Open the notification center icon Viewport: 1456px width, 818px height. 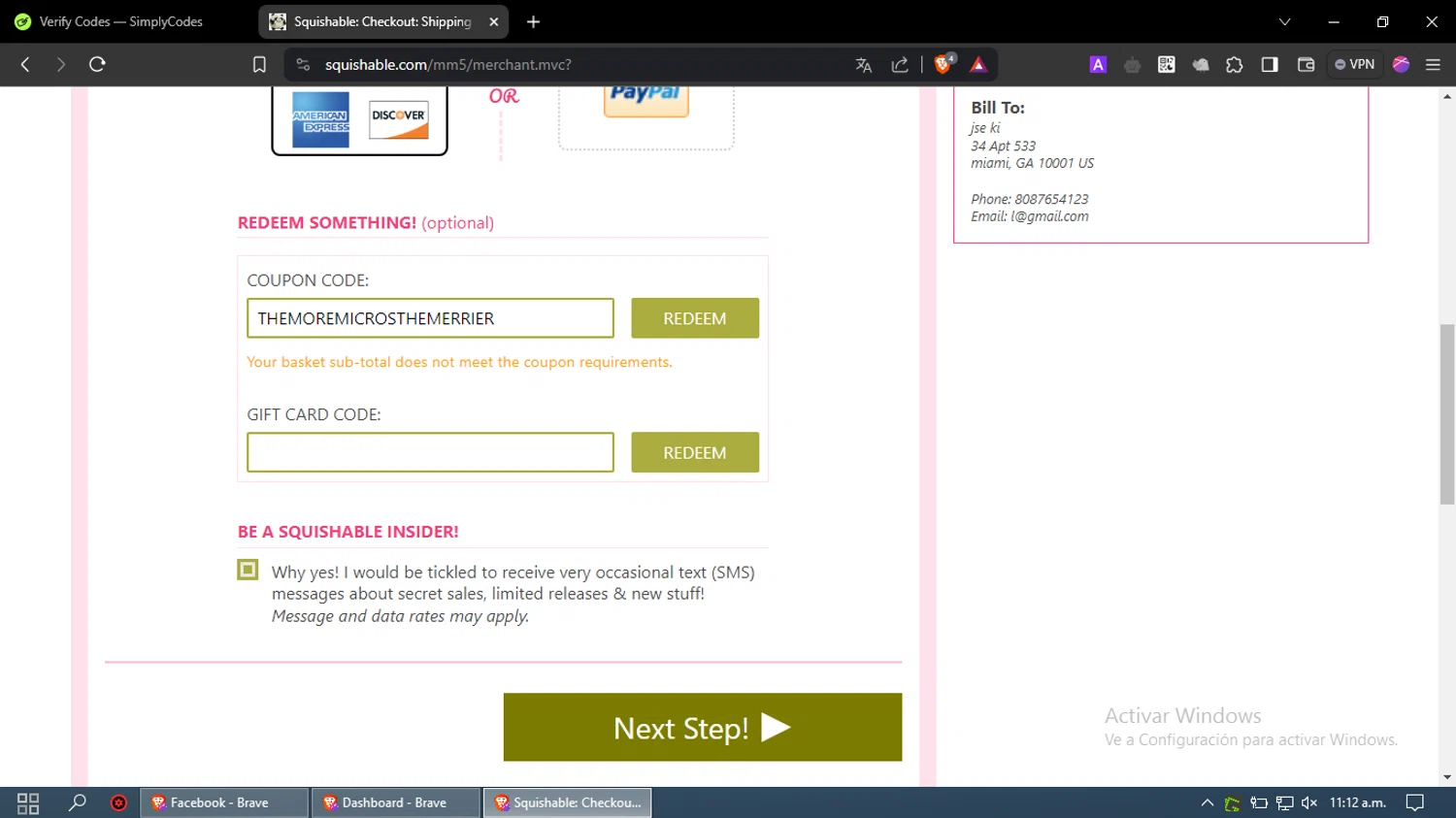1415,802
